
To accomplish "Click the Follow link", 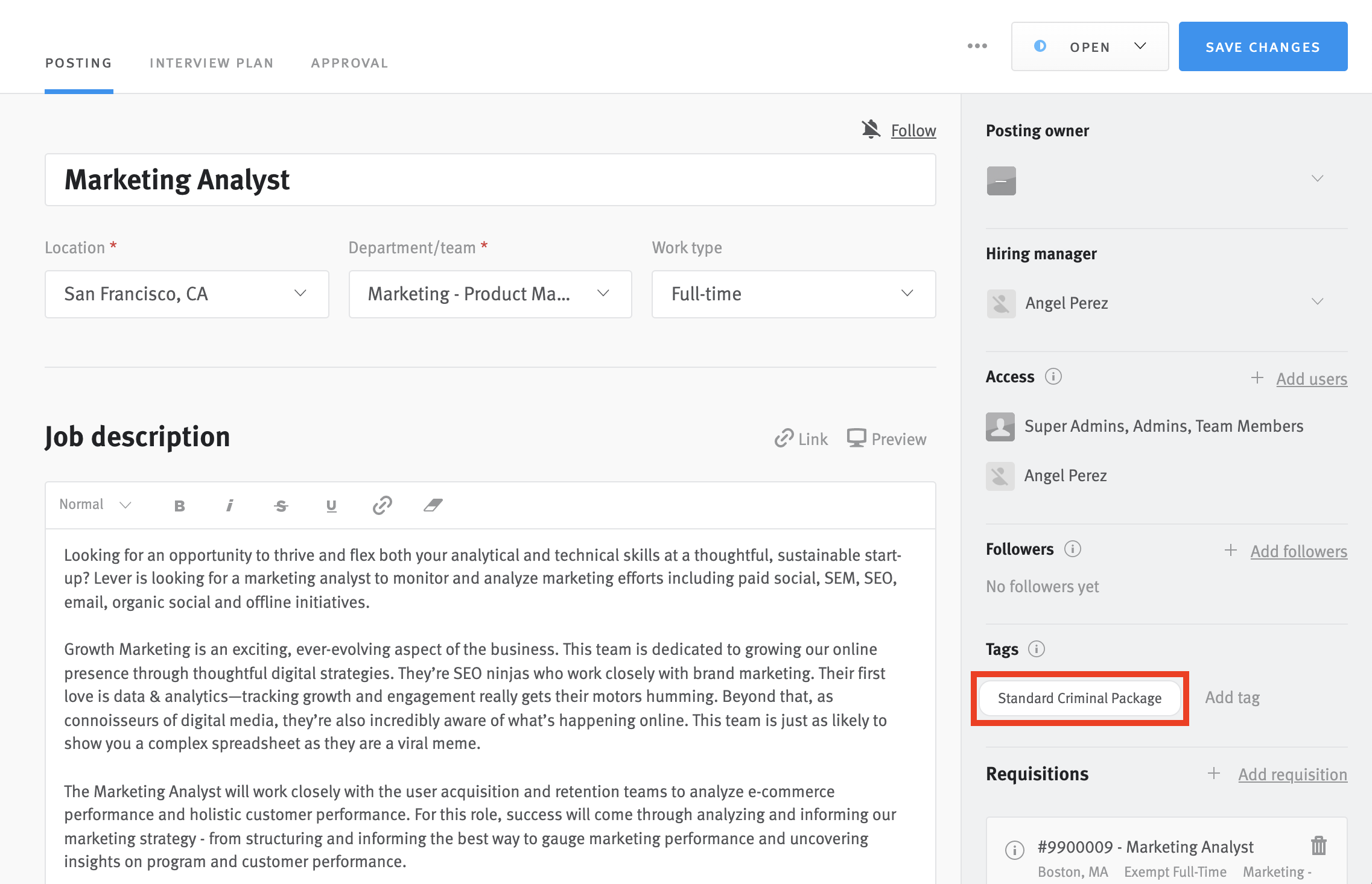I will point(913,131).
